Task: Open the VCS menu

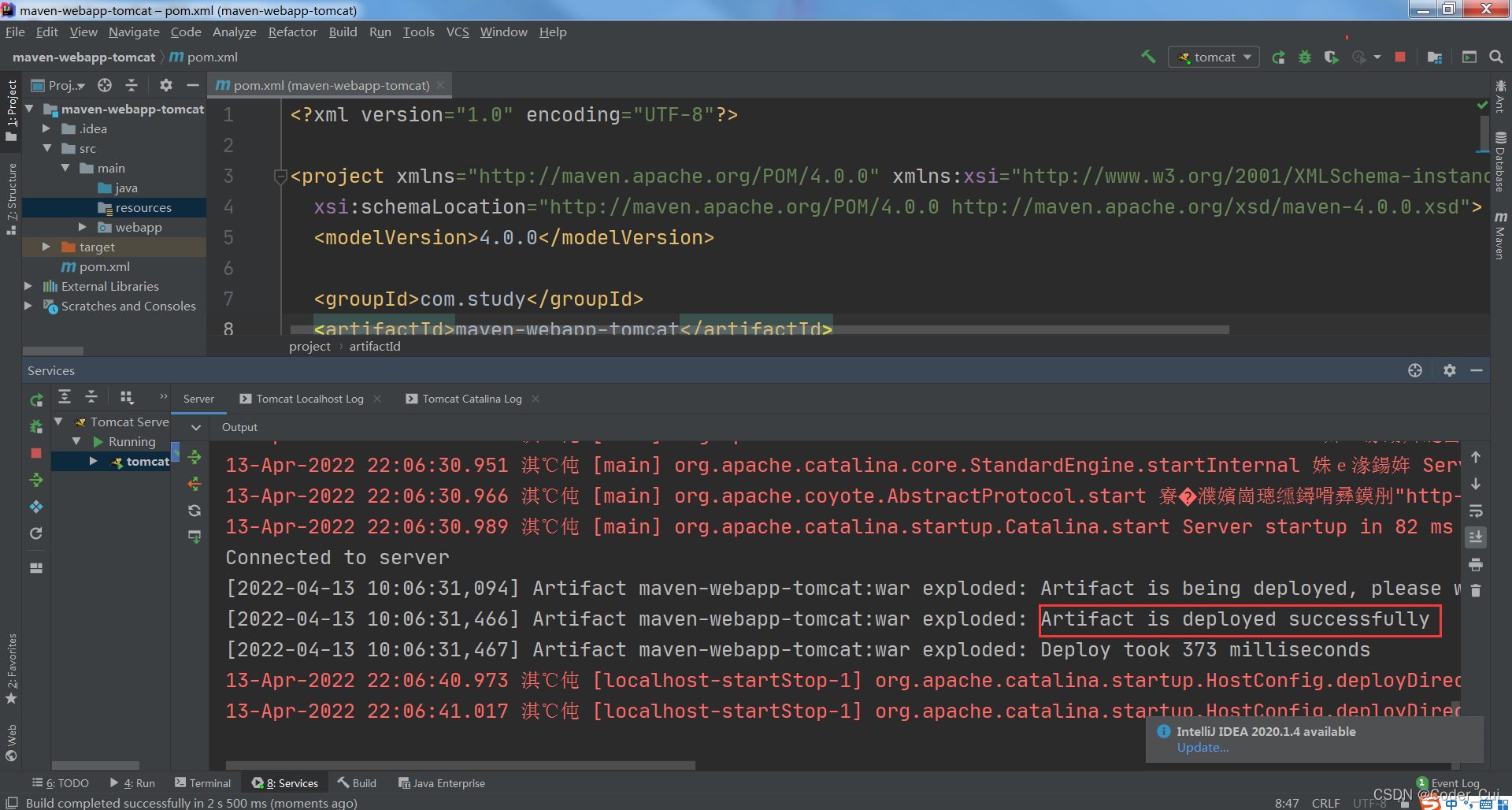Action: coord(458,32)
